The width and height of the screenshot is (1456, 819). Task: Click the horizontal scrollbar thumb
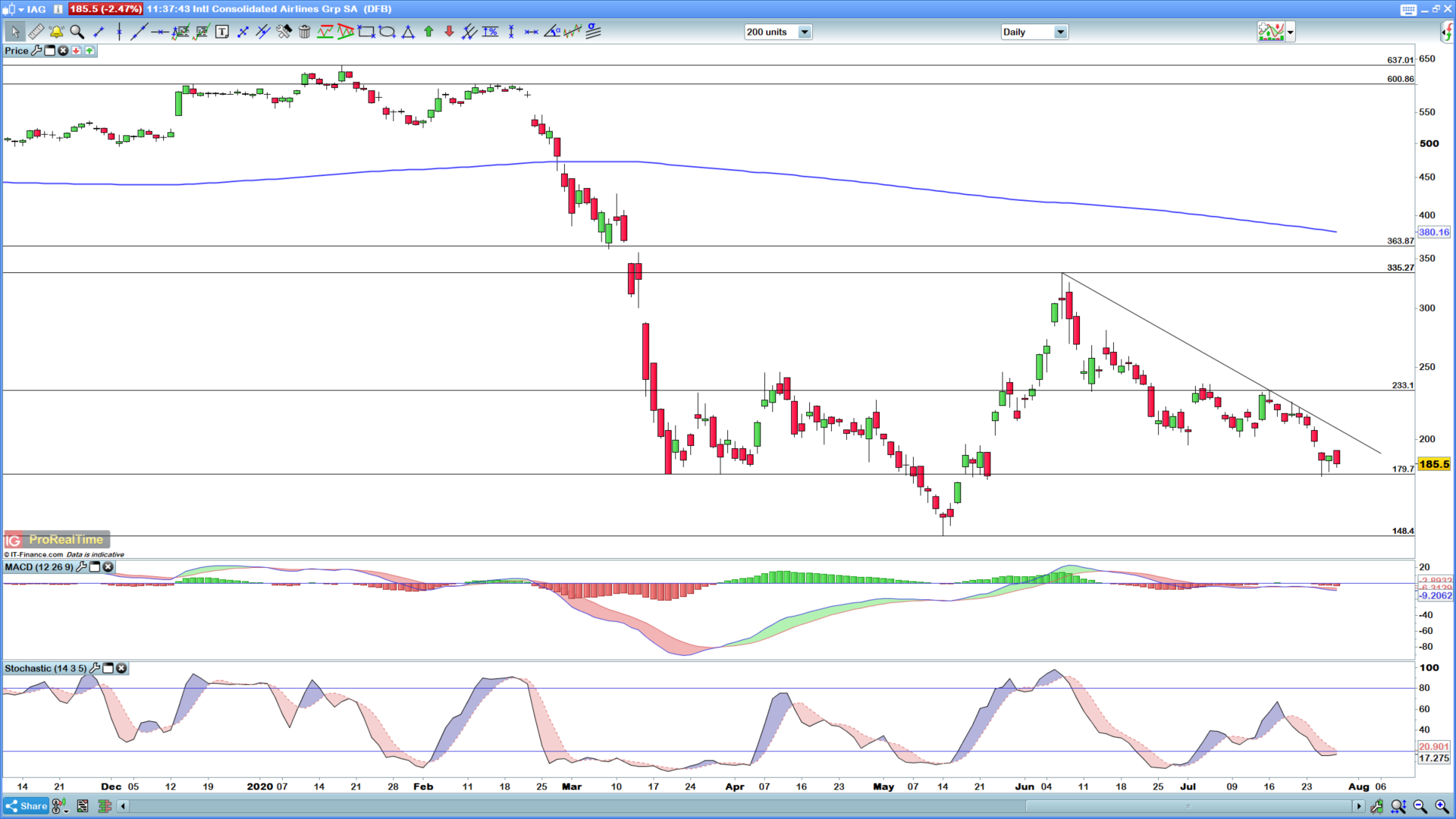pos(1188,806)
